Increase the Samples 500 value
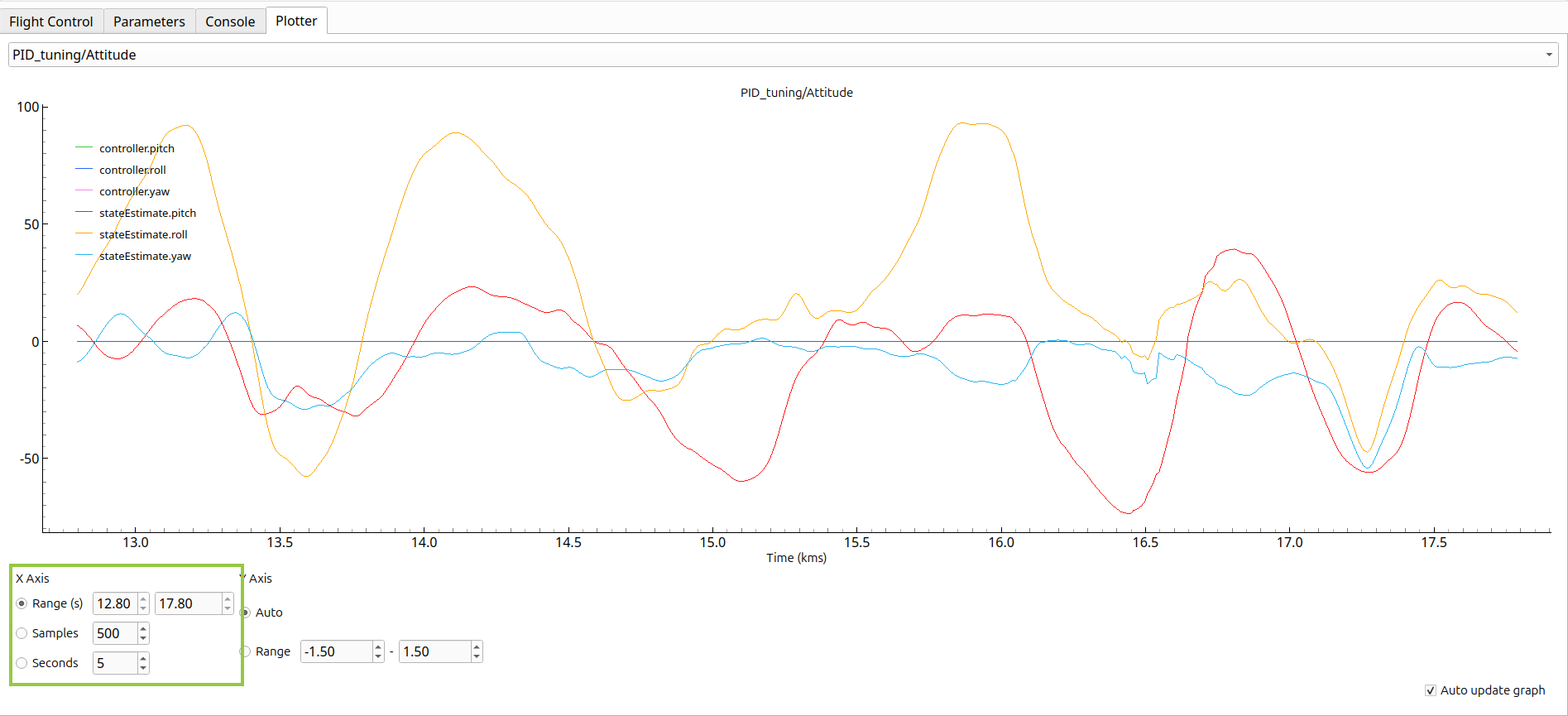 (144, 628)
